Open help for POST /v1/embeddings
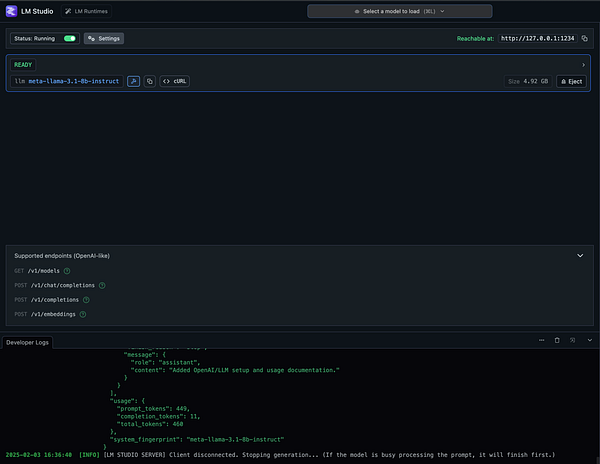 coord(83,314)
